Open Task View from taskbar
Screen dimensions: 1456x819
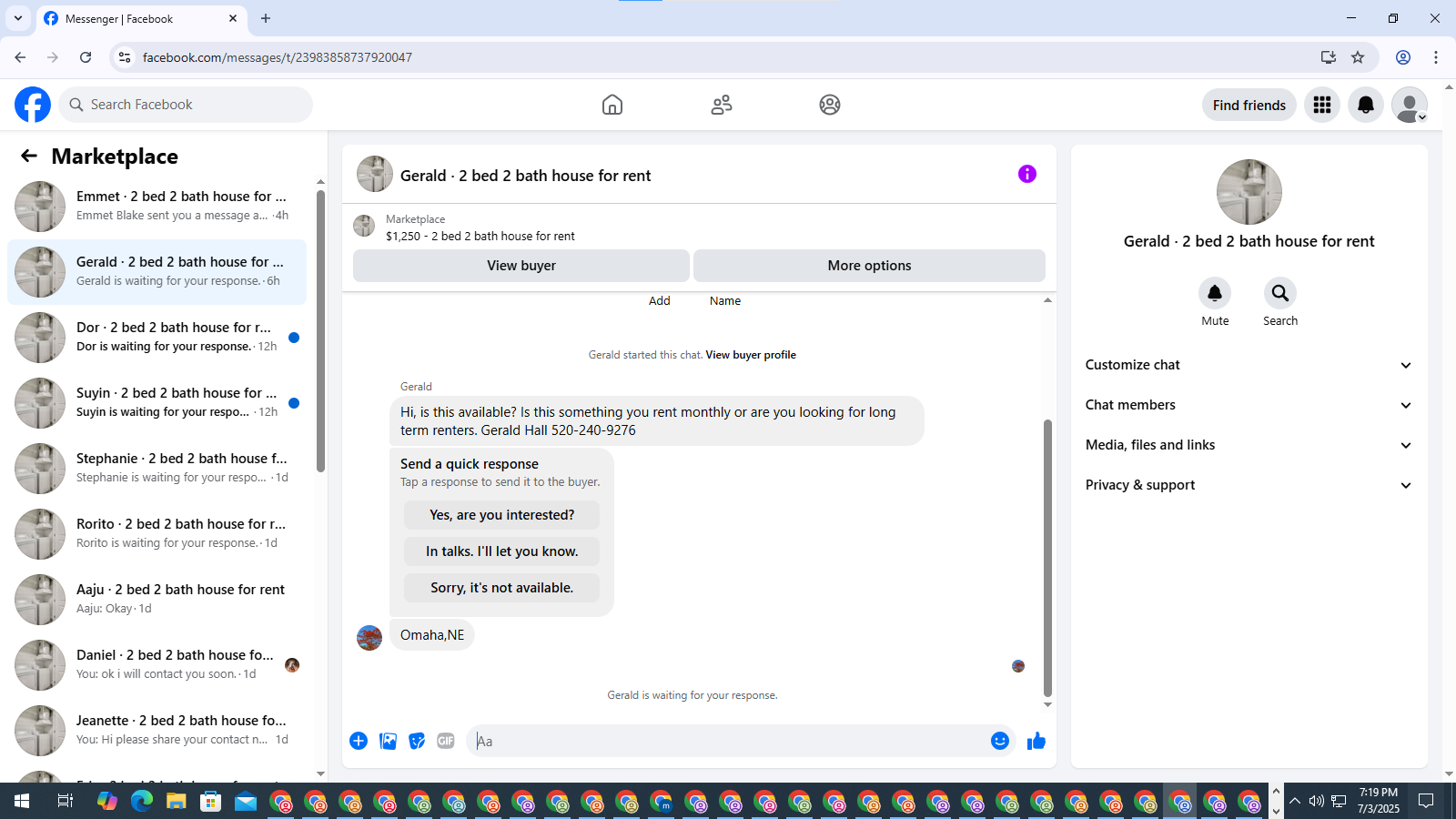(x=65, y=801)
